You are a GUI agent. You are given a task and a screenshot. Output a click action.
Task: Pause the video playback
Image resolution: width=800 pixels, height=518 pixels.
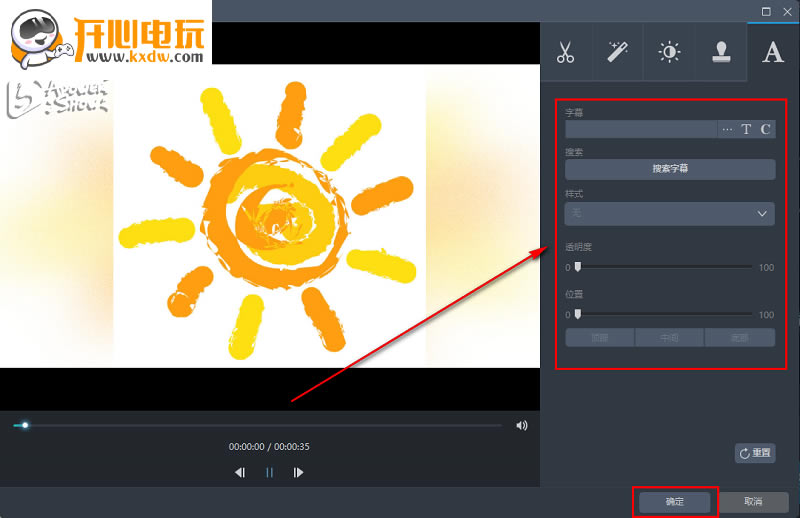click(269, 473)
